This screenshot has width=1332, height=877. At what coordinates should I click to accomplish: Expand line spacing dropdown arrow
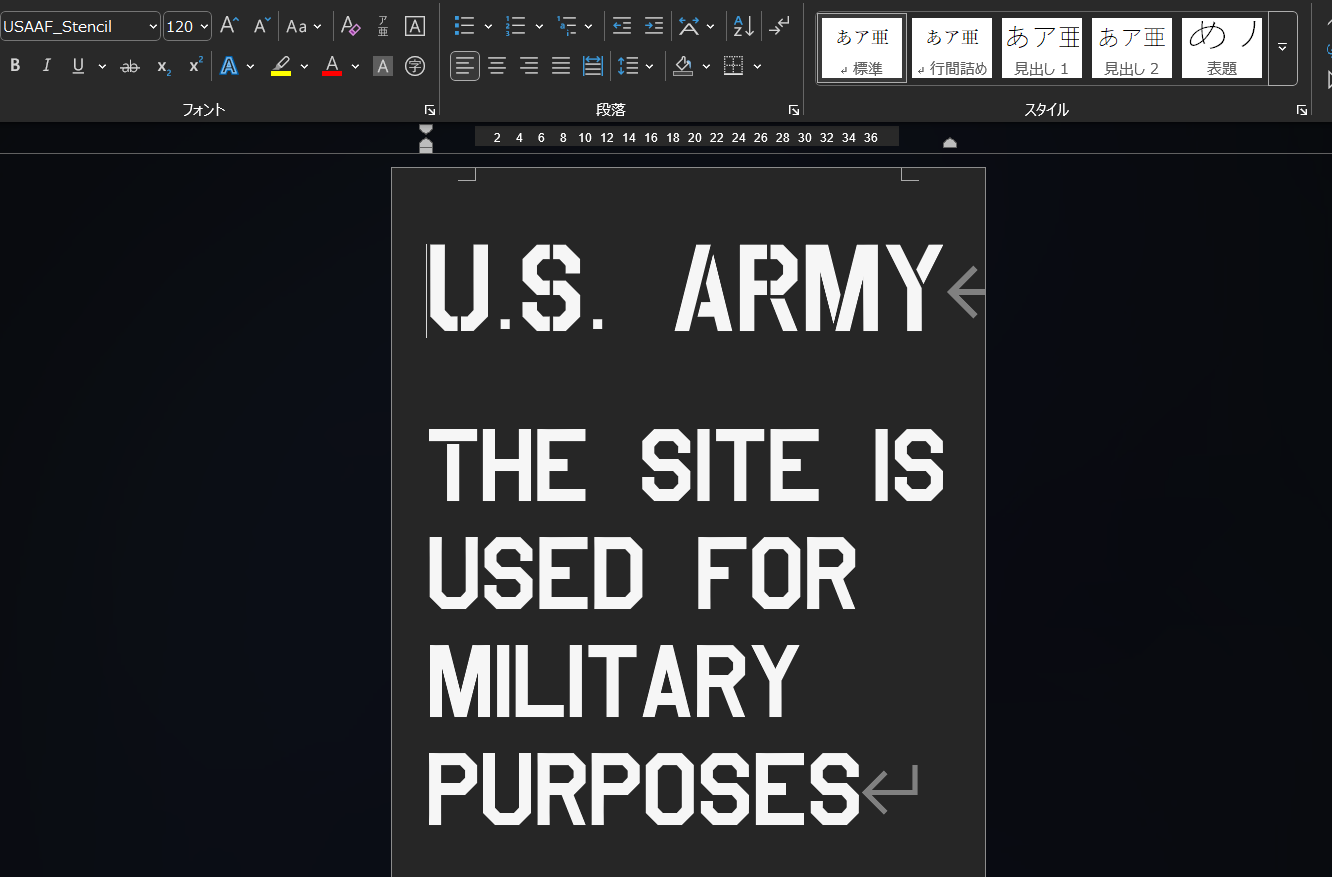tap(650, 66)
